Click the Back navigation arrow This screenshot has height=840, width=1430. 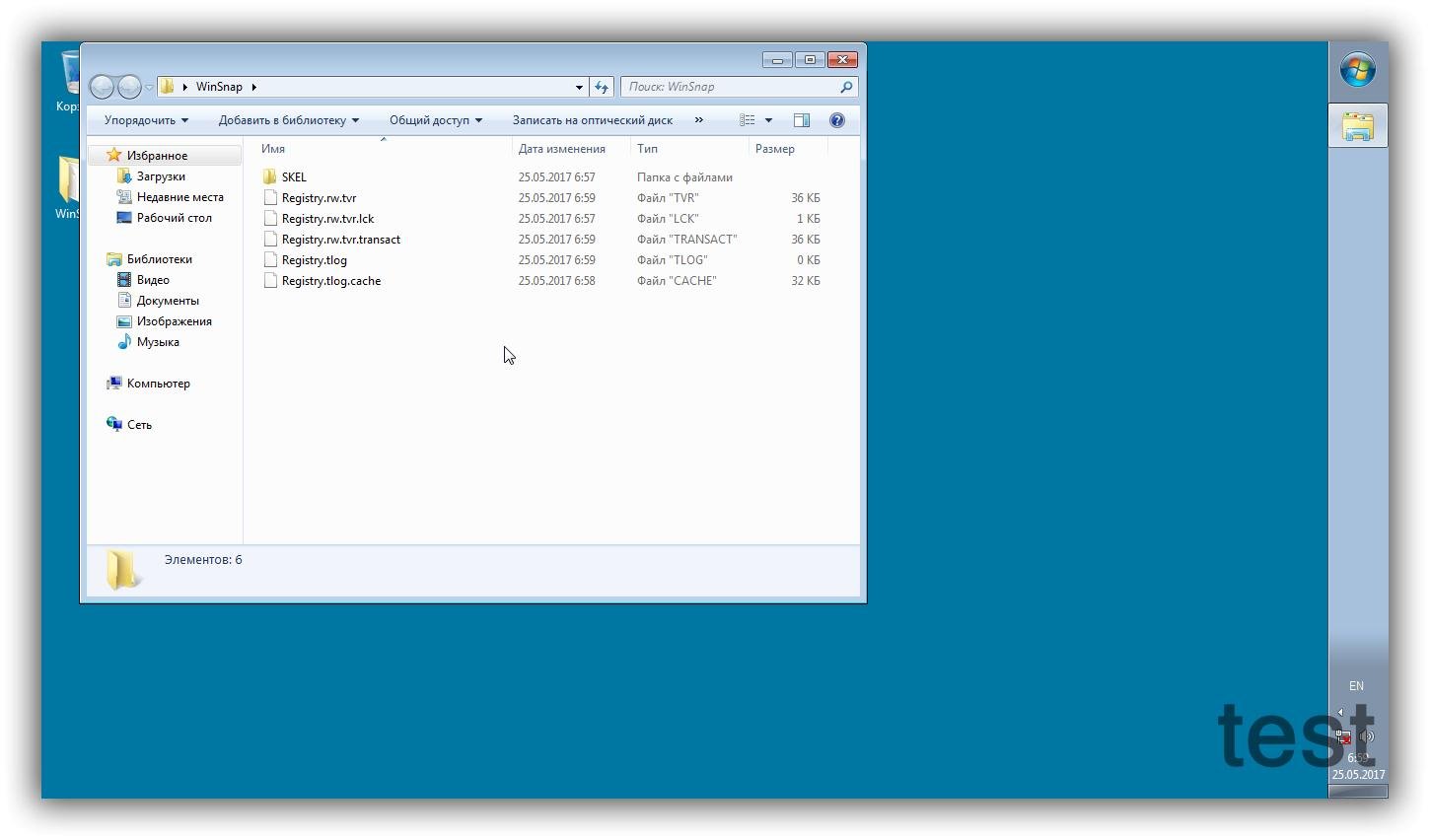click(x=102, y=87)
